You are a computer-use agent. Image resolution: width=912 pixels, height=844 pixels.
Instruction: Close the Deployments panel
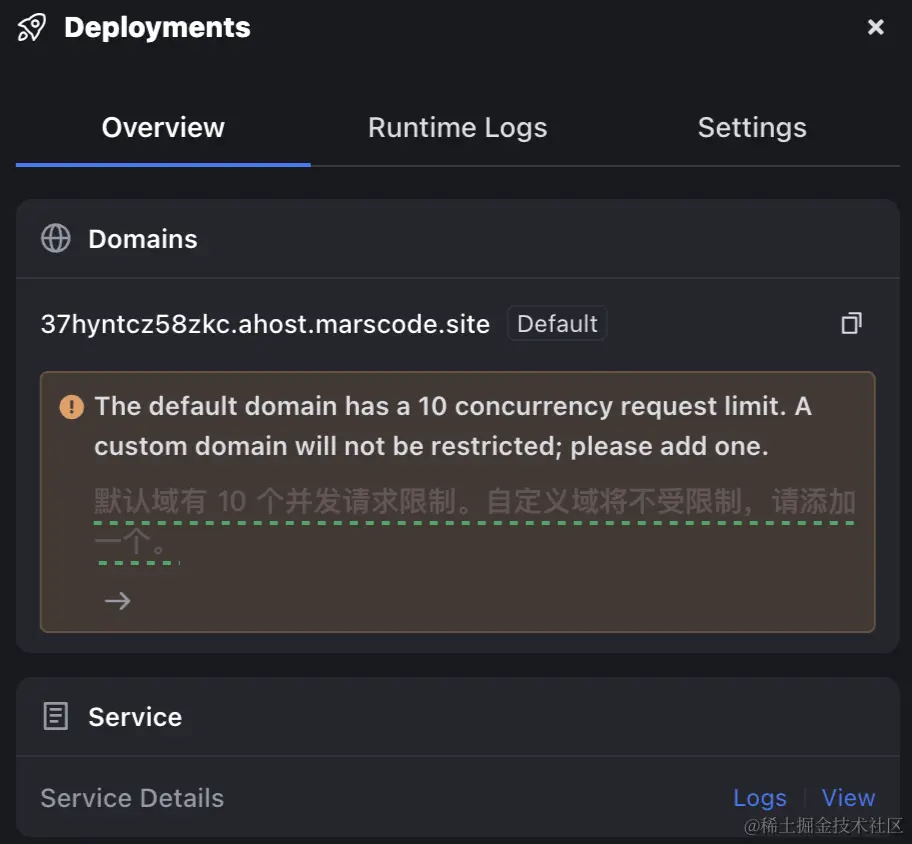876,28
